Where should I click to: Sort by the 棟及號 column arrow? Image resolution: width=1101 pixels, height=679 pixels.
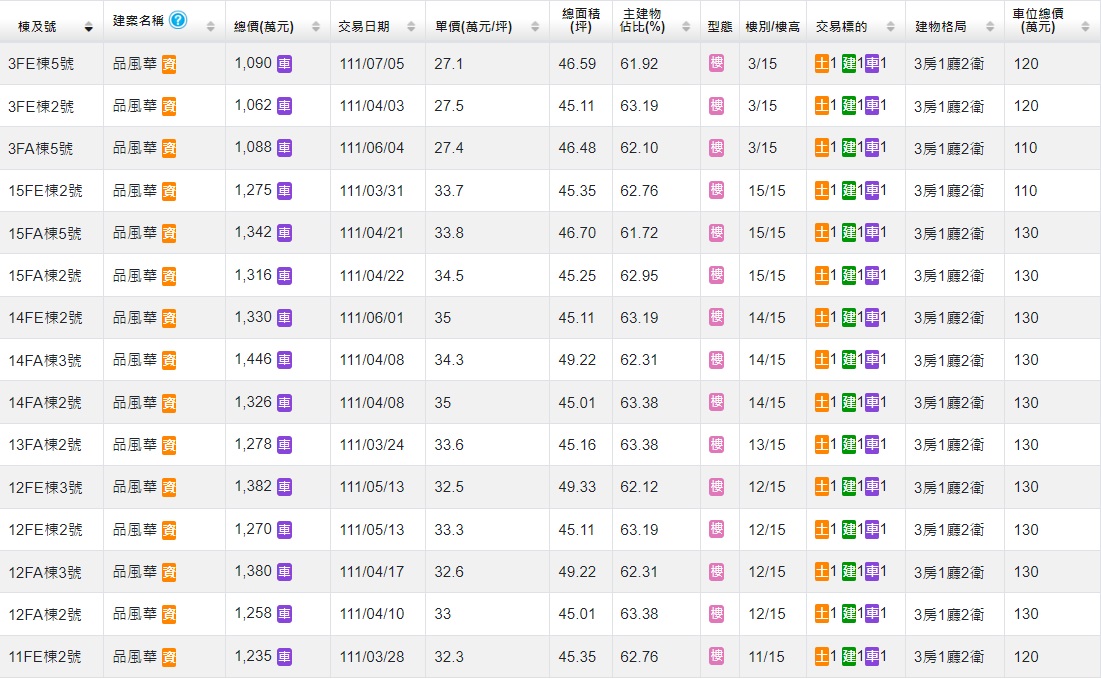(x=89, y=27)
